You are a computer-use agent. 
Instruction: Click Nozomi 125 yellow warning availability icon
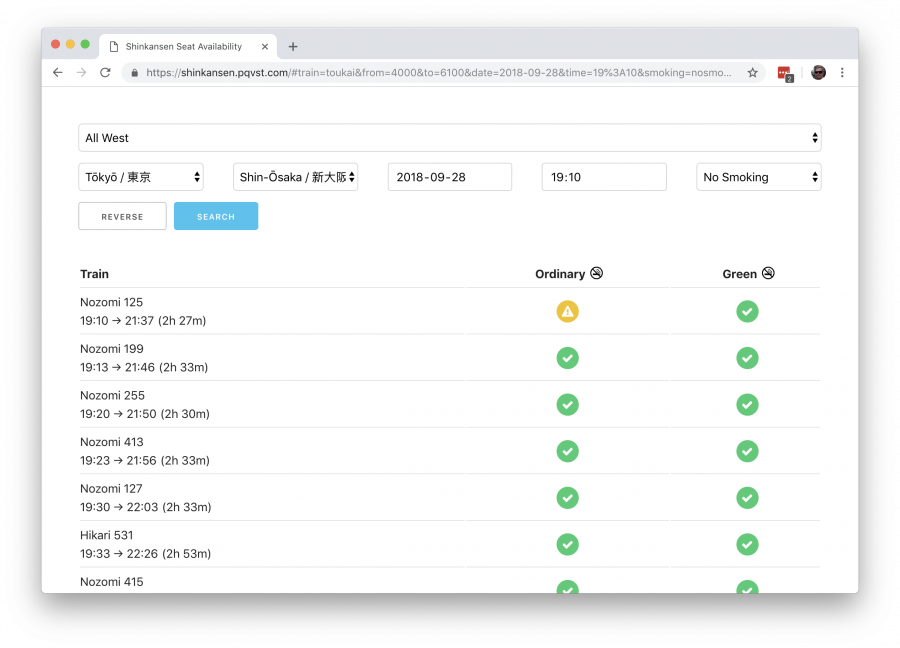pyautogui.click(x=567, y=311)
